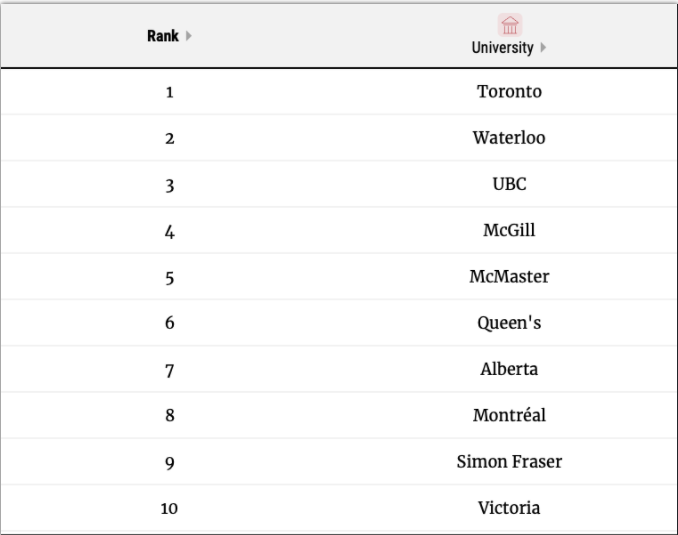The image size is (678, 535).
Task: Click on UBC university name
Action: [509, 185]
